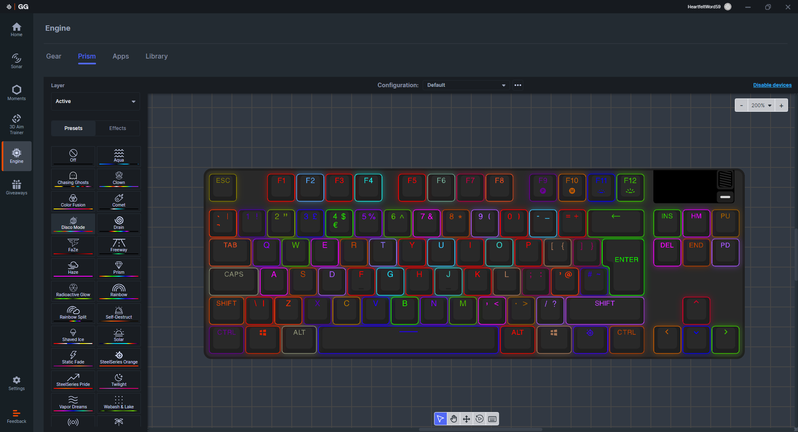This screenshot has height=432, width=798.
Task: Open Giveaways in the sidebar
Action: (x=16, y=187)
